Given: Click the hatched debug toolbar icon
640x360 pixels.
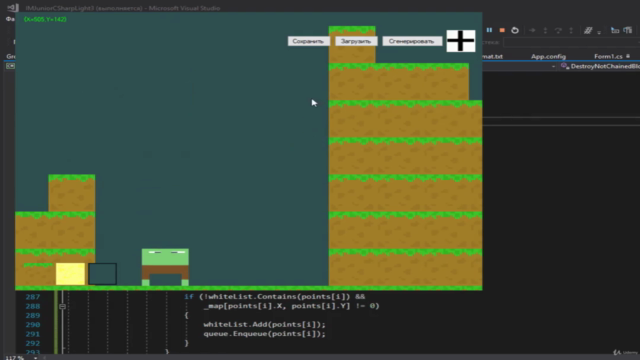Looking at the screenshot, I should coord(588,30).
